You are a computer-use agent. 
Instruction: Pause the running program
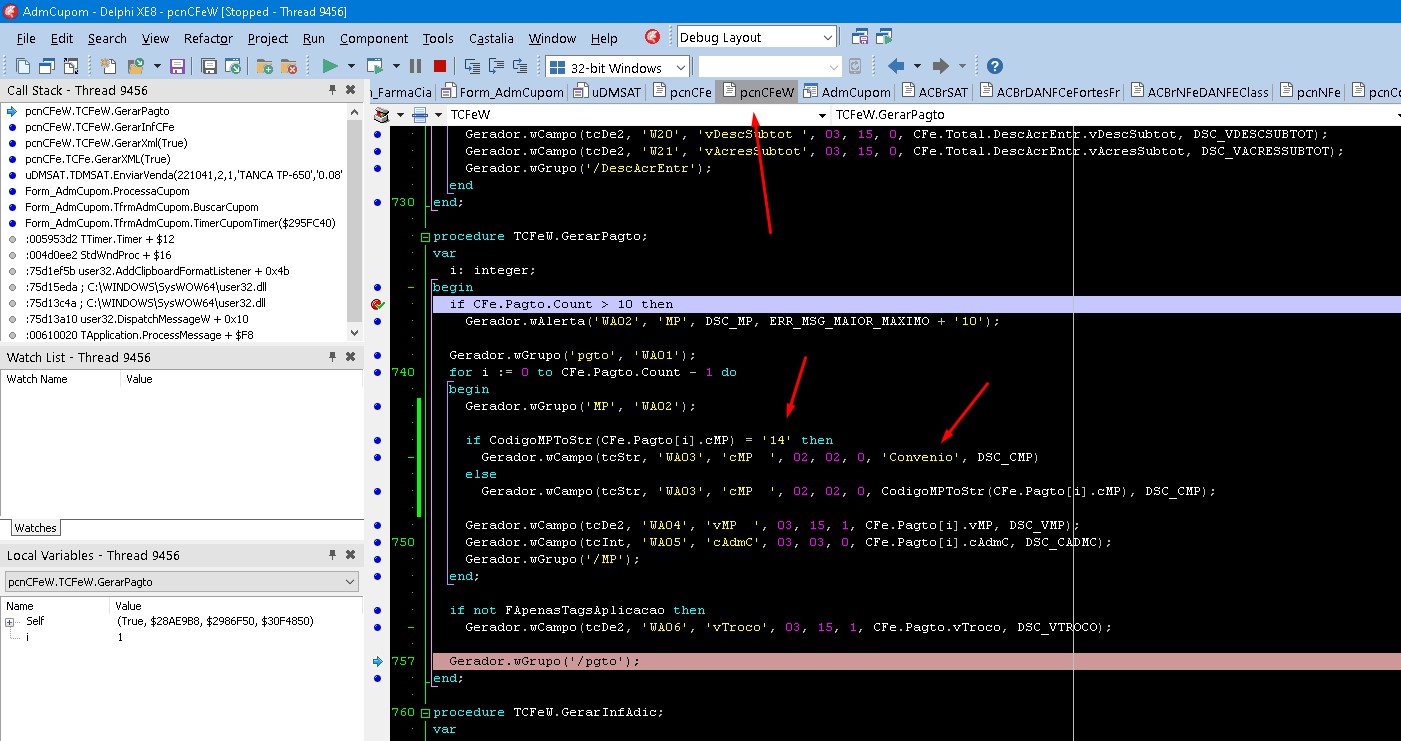point(416,66)
